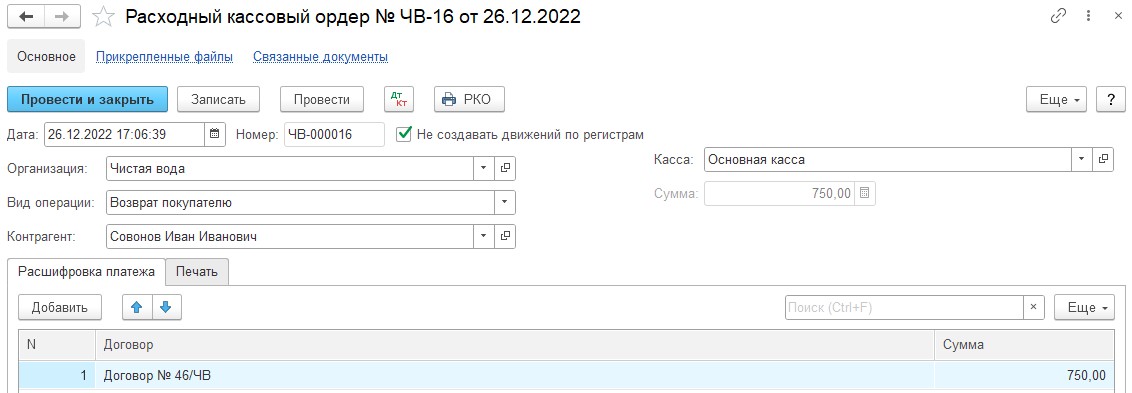Toggle Не создавать движений по регистрам
Image resolution: width=1132 pixels, height=393 pixels.
pos(405,134)
